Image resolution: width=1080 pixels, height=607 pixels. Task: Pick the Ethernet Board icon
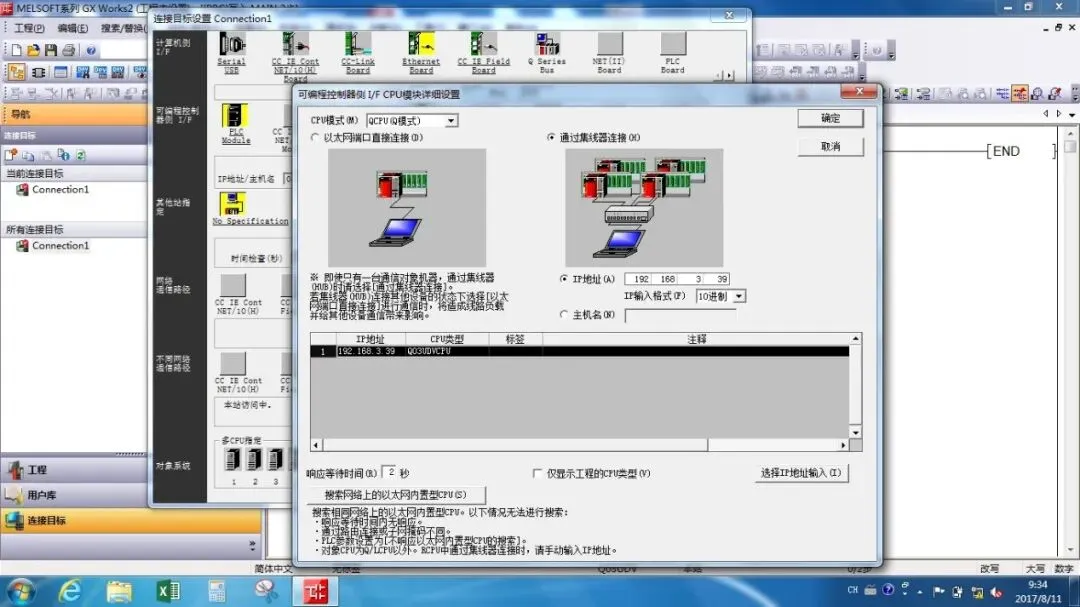tap(421, 45)
